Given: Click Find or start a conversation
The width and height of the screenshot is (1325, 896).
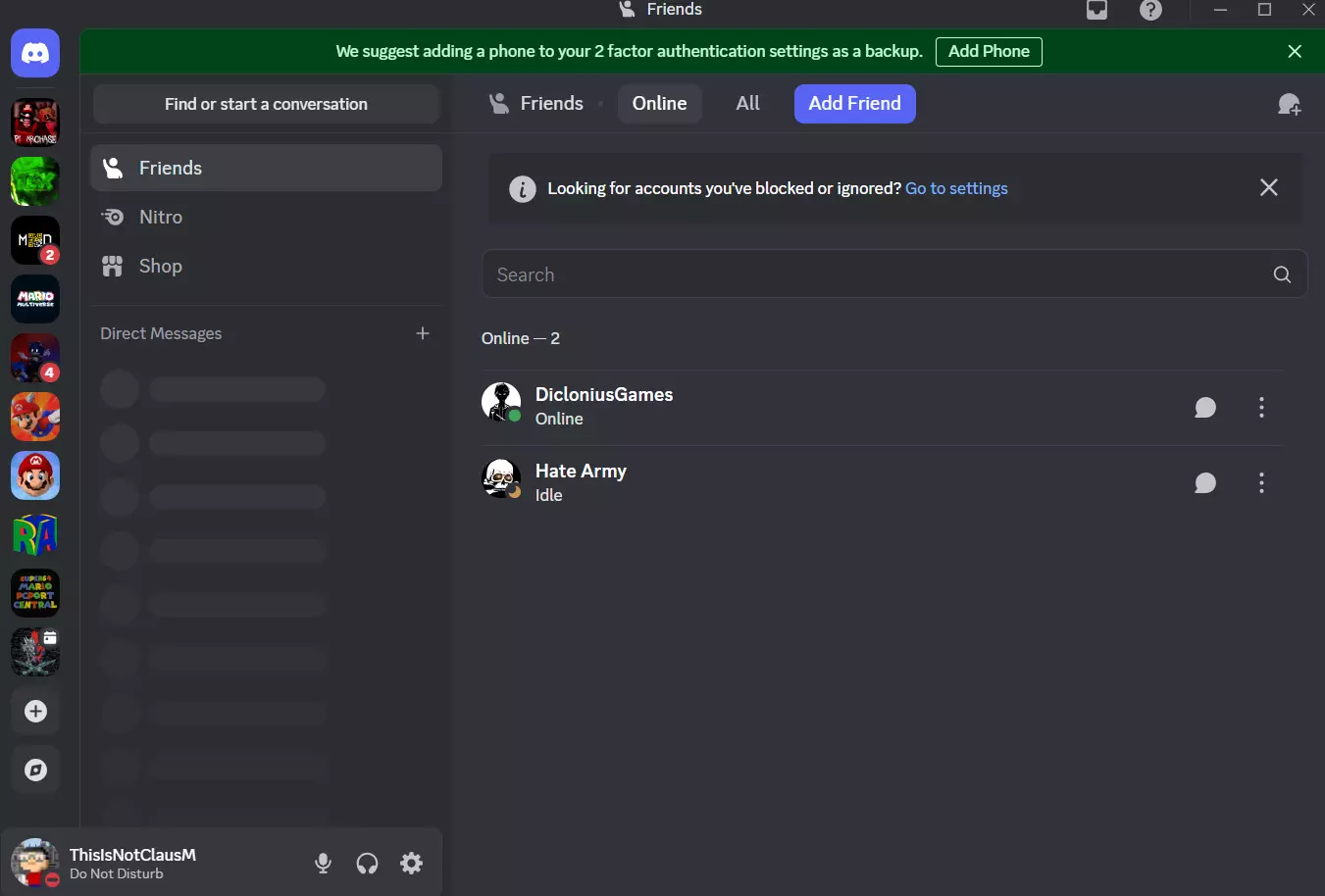Looking at the screenshot, I should point(266,104).
